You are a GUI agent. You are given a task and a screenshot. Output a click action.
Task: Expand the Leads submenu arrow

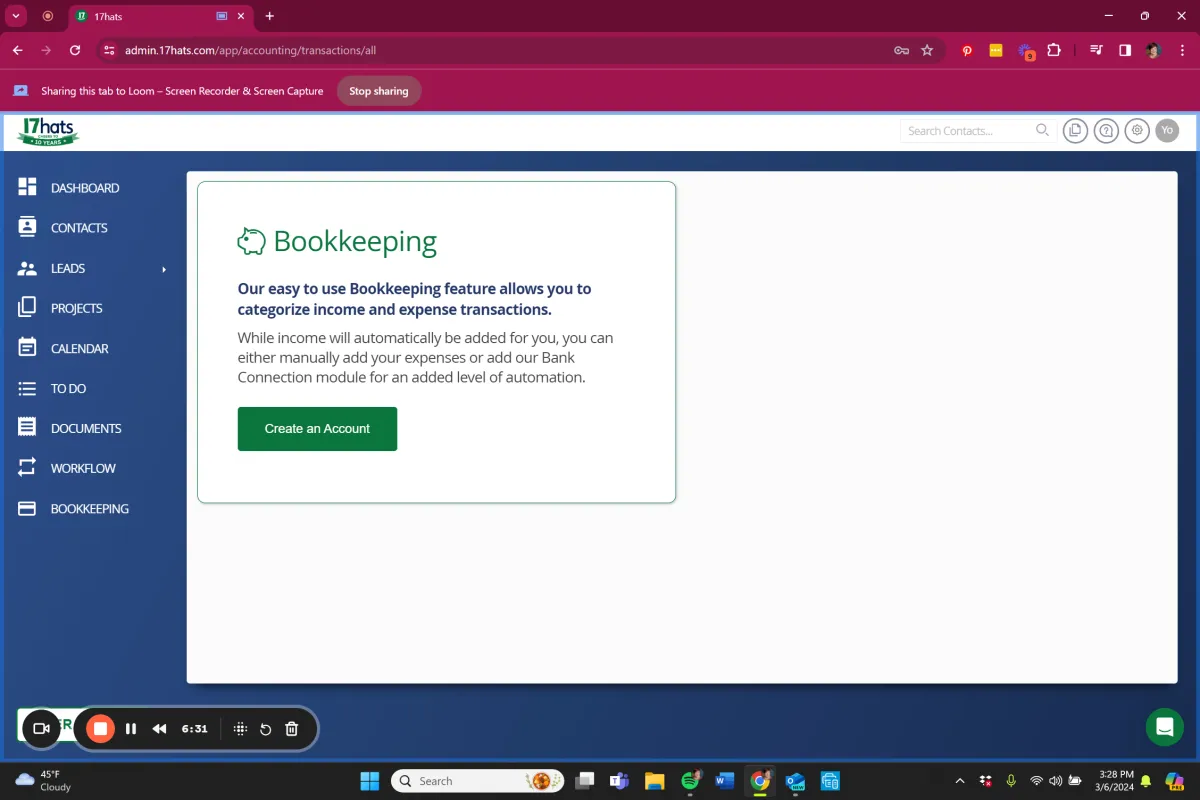pos(164,269)
